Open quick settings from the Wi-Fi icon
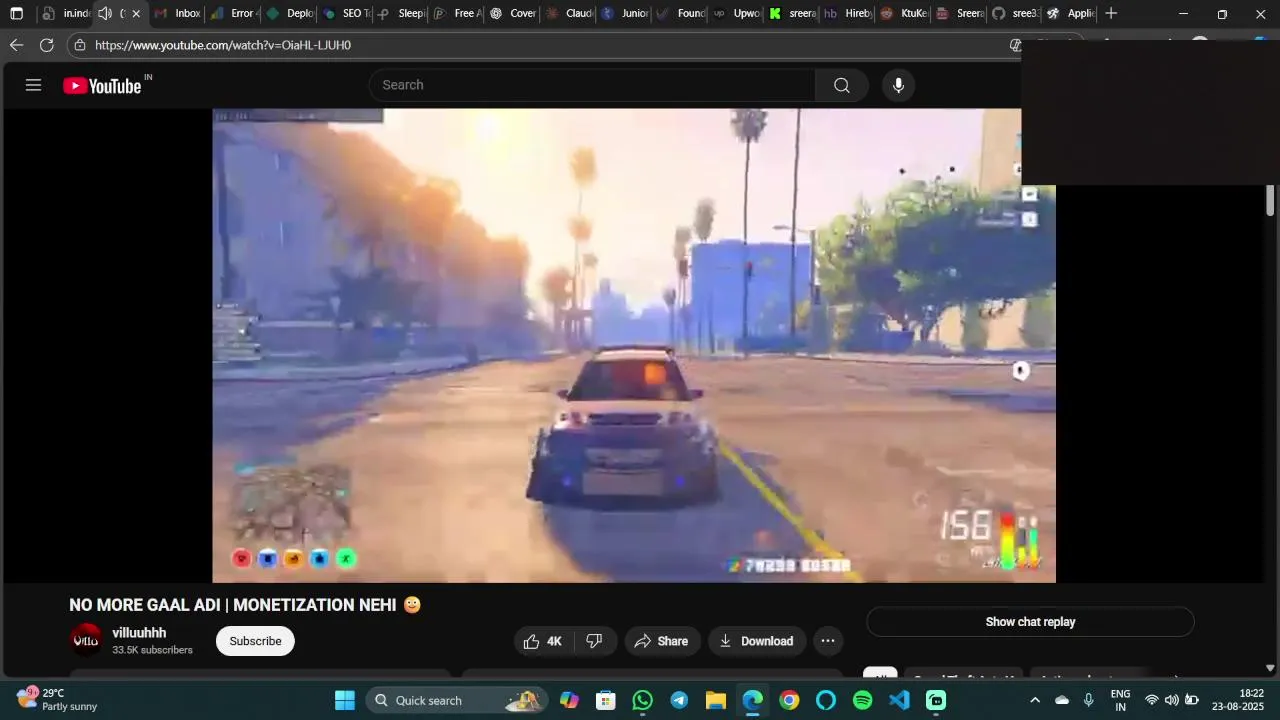Image resolution: width=1280 pixels, height=720 pixels. (1152, 700)
